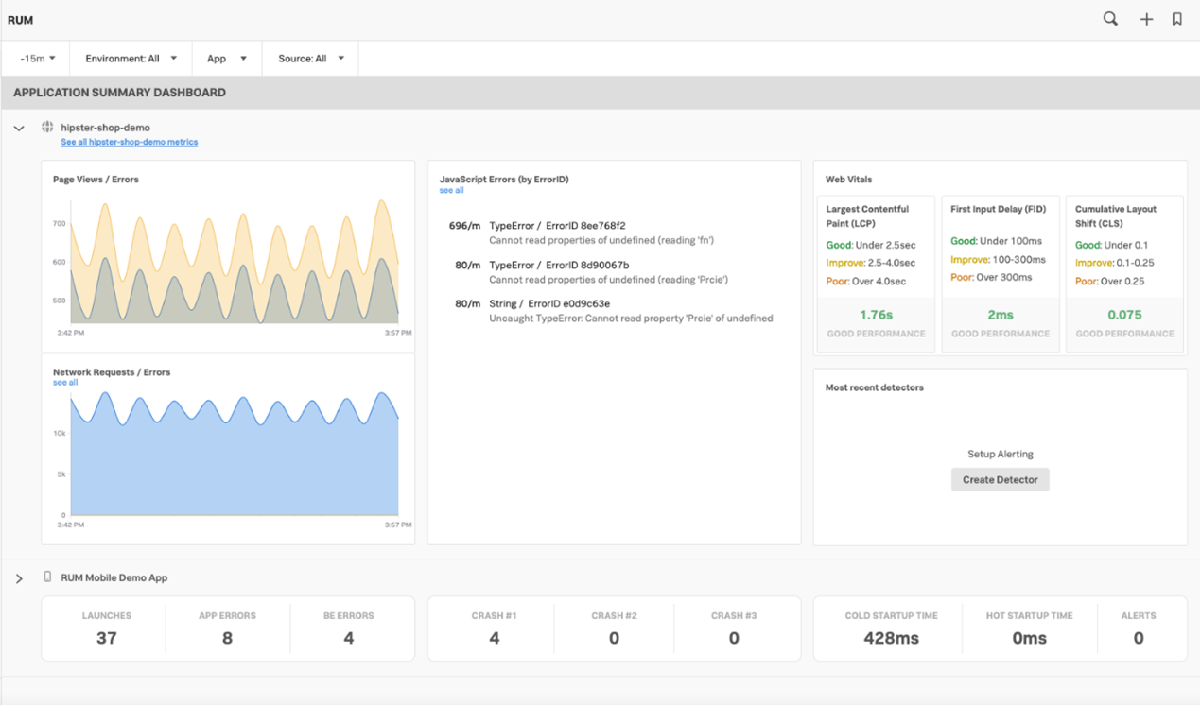Click the globe icon beside hipster-shop-demo

pyautogui.click(x=47, y=127)
